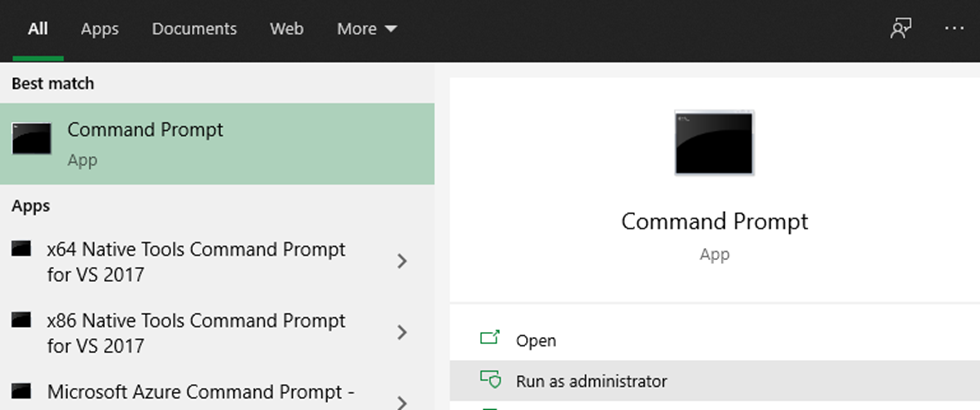
Task: Click the x64 Native Tools icon
Action: pyautogui.click(x=21, y=250)
